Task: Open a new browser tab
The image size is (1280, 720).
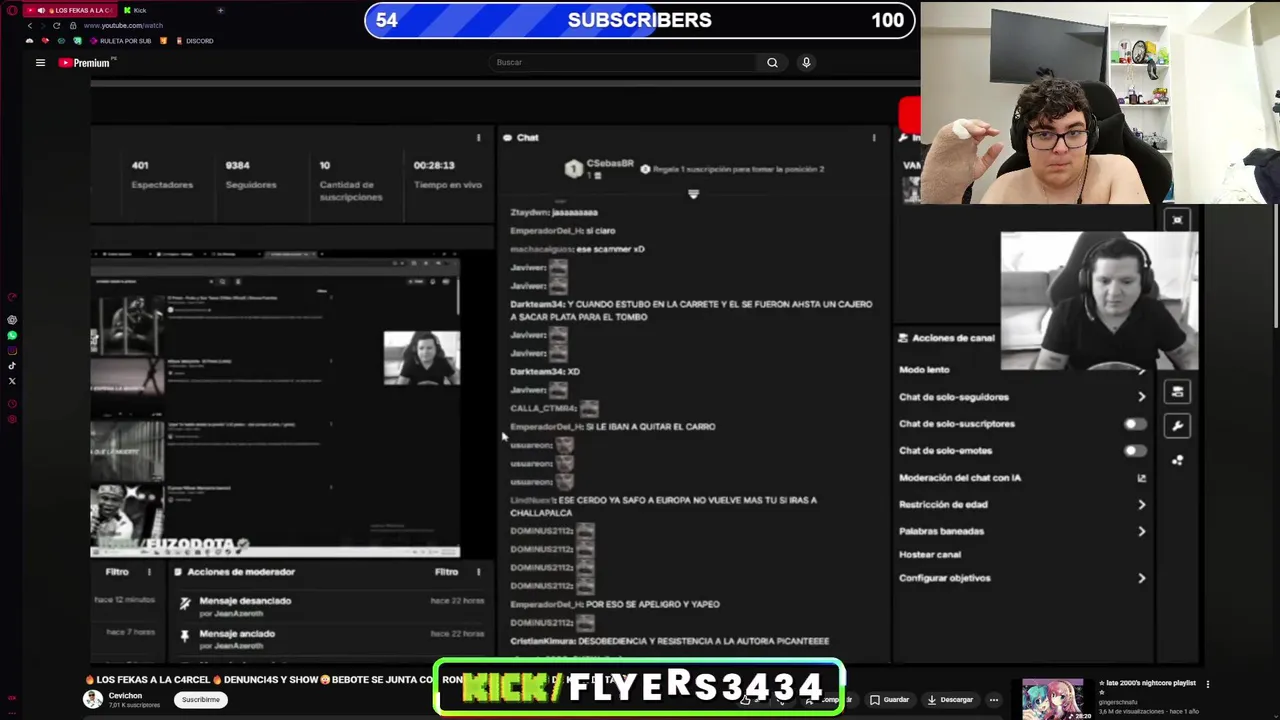Action: pyautogui.click(x=220, y=10)
